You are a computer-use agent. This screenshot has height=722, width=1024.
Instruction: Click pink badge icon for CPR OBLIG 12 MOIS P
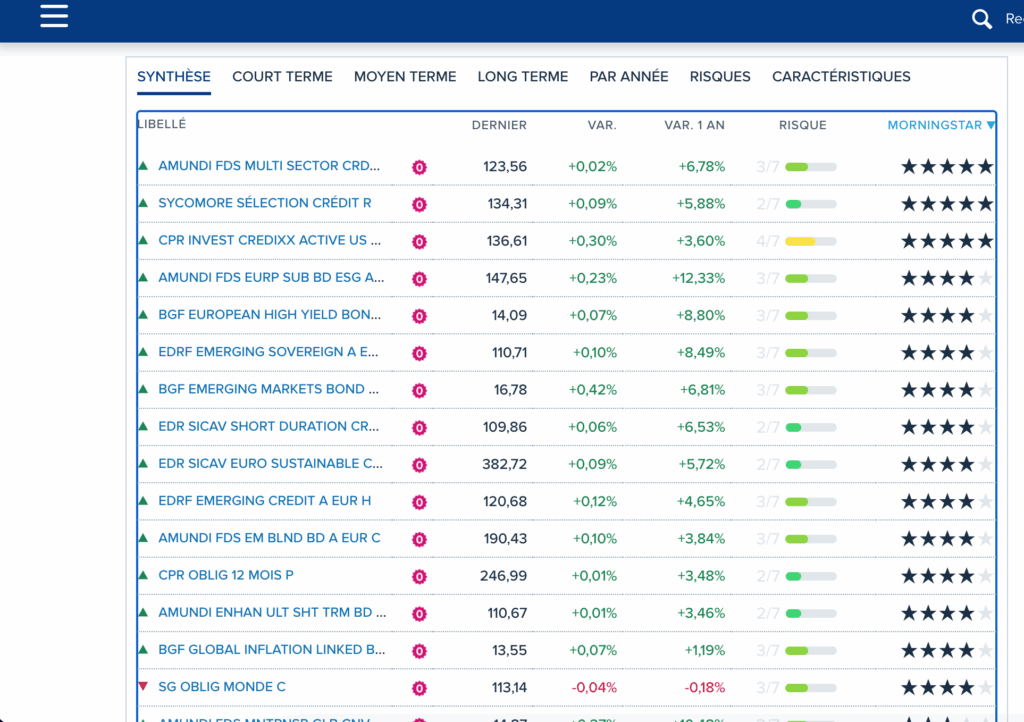[419, 576]
